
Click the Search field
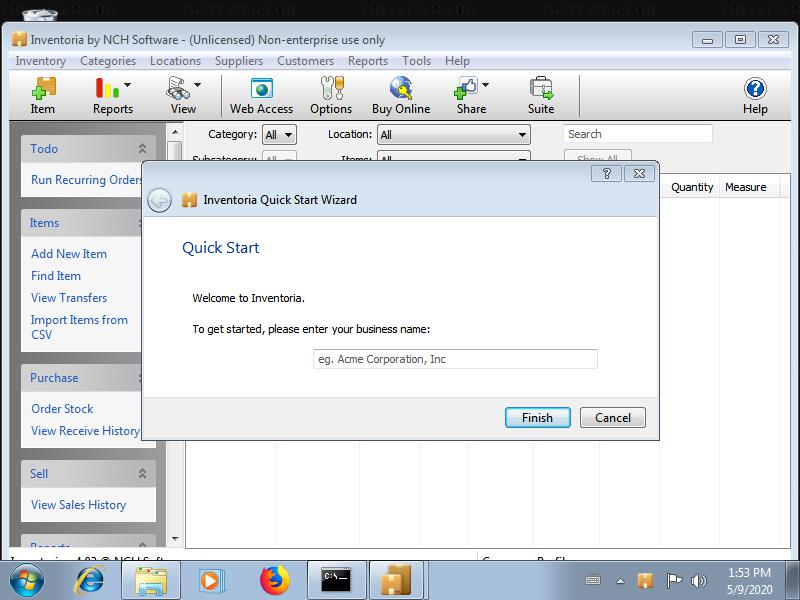pos(638,134)
